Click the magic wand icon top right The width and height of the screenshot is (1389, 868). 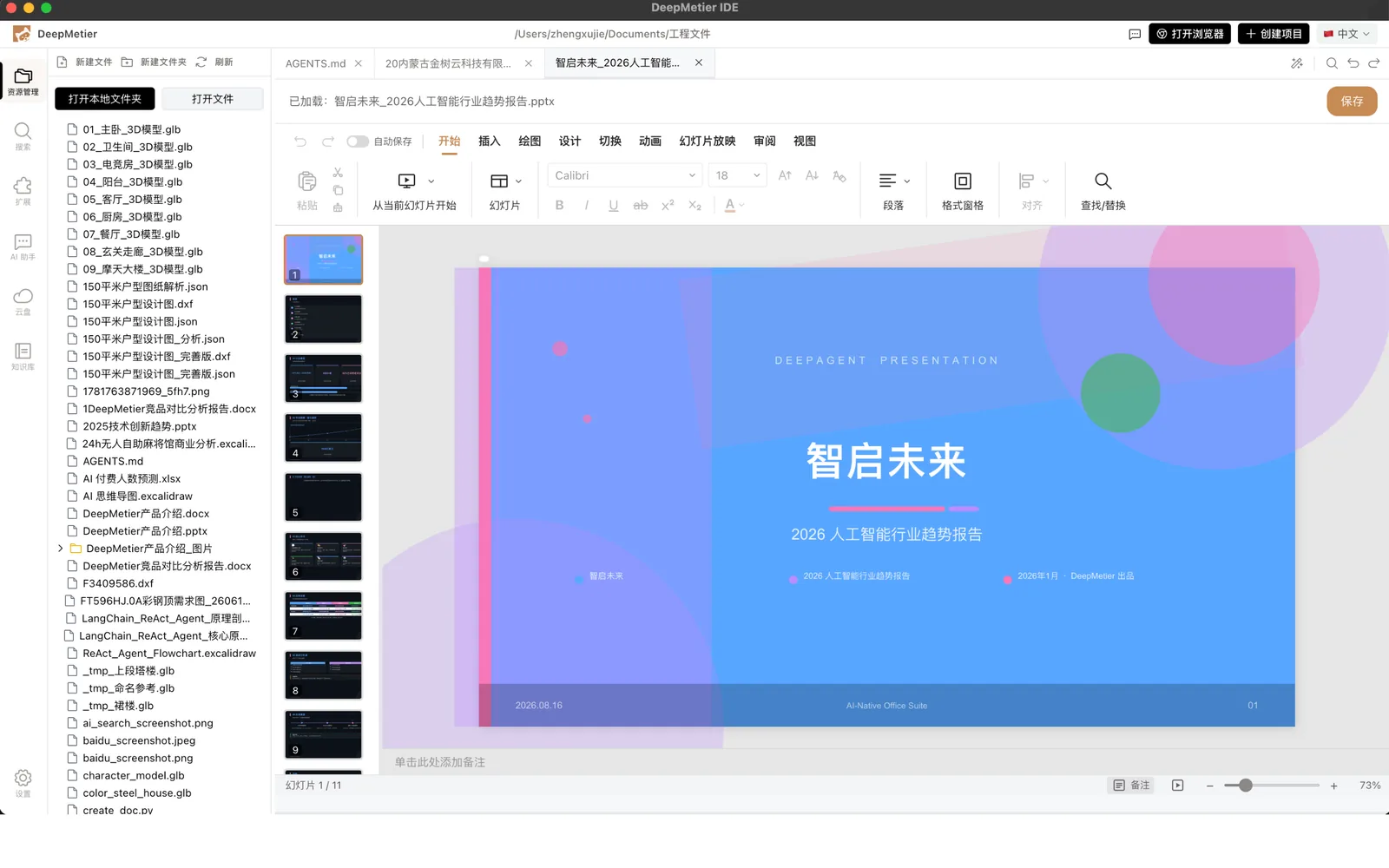(1297, 63)
